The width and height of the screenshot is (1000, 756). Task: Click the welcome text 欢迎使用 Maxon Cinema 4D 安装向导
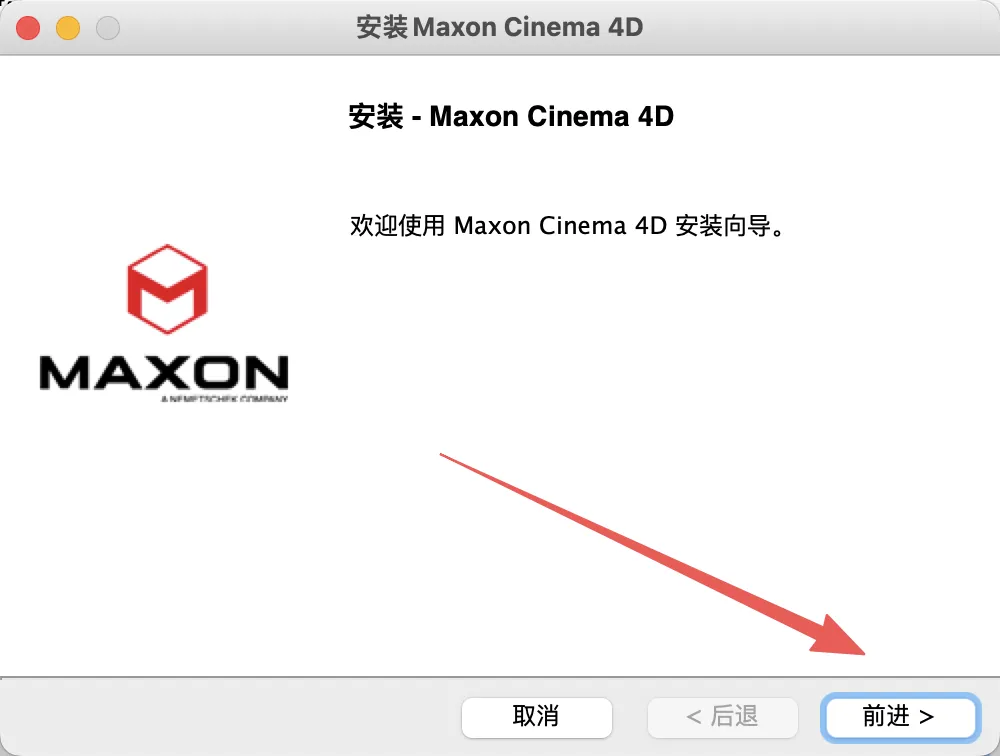567,226
